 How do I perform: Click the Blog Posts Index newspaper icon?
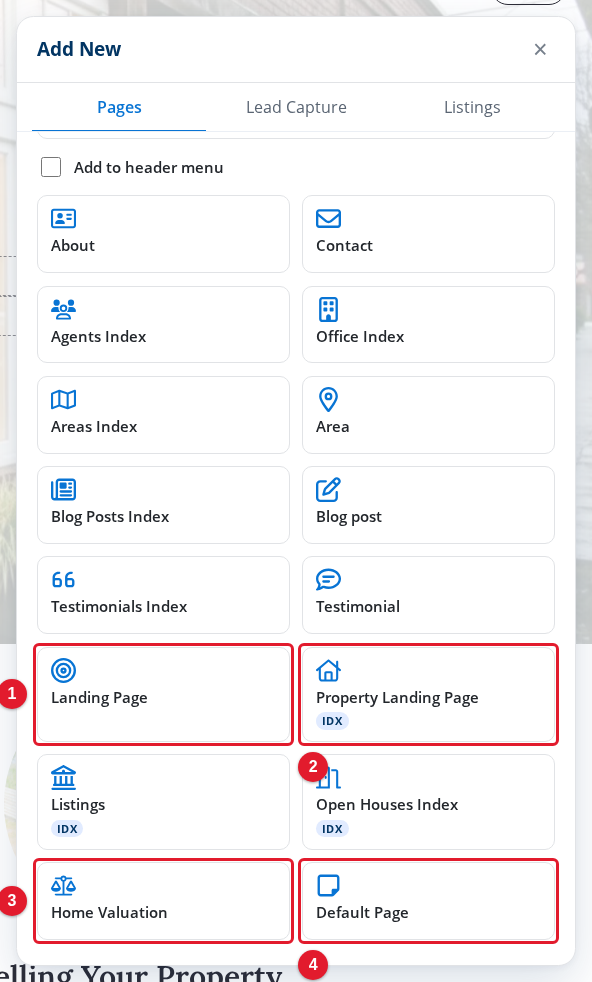pyautogui.click(x=63, y=490)
